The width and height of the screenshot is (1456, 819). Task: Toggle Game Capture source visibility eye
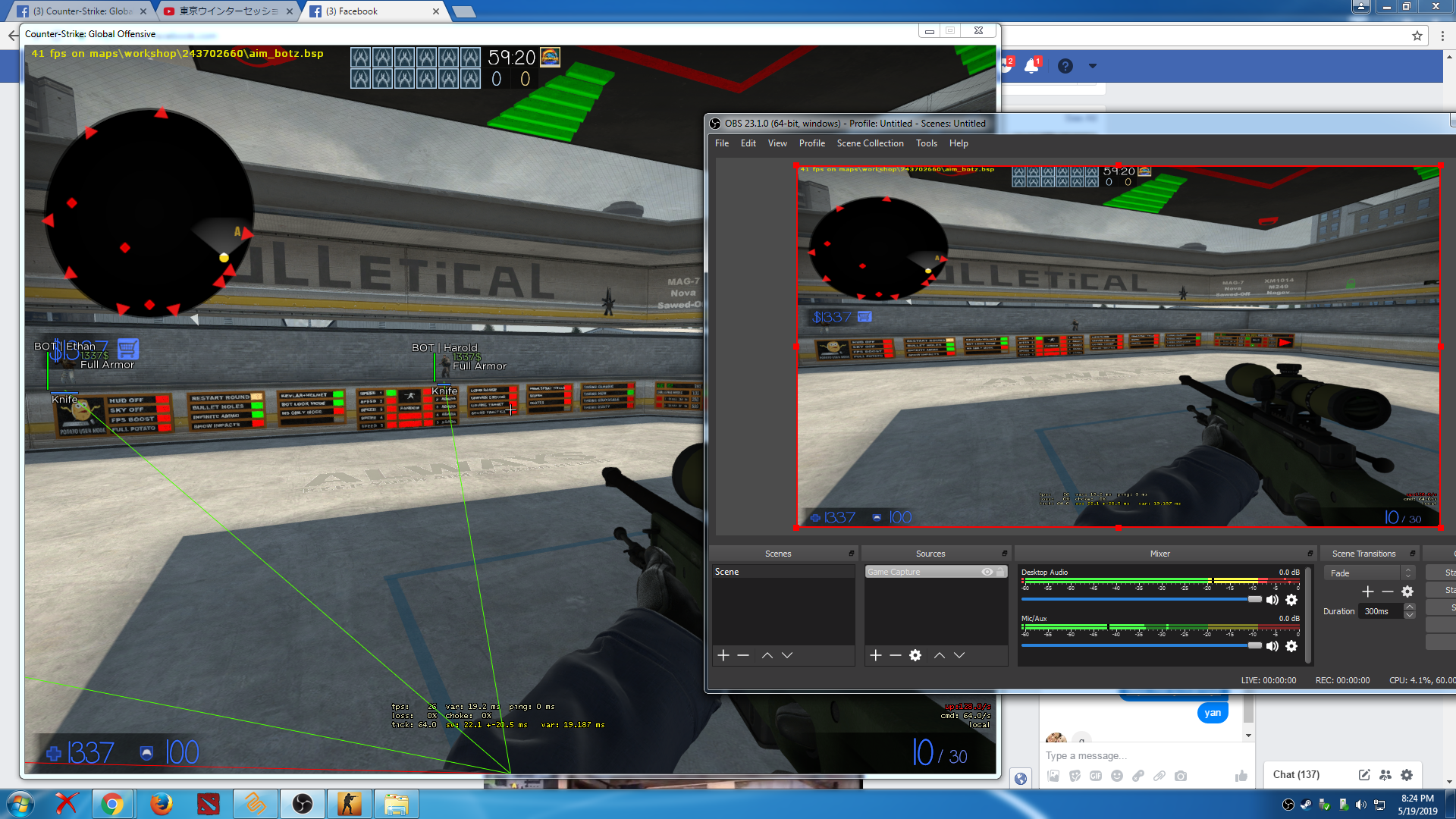(x=987, y=572)
